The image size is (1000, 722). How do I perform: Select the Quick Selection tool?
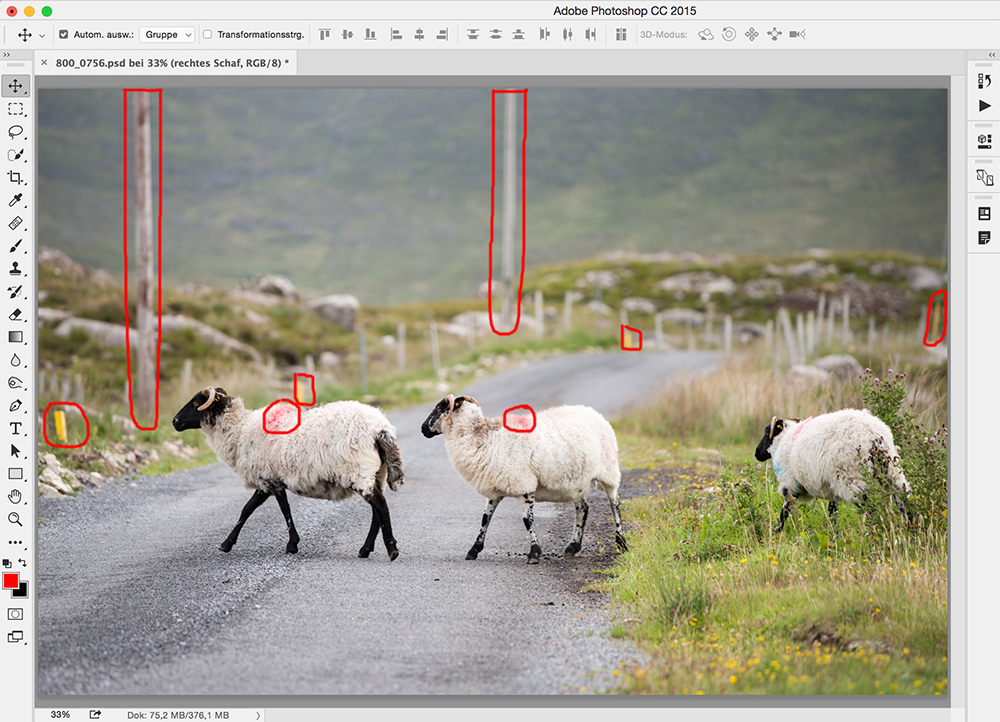15,155
